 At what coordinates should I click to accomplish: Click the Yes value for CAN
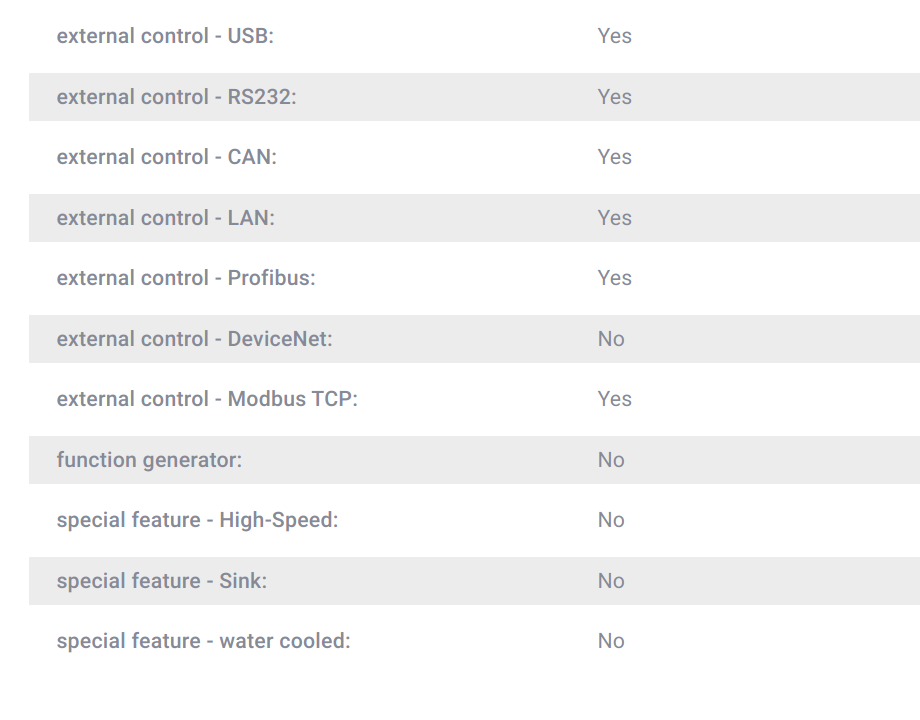[x=614, y=157]
